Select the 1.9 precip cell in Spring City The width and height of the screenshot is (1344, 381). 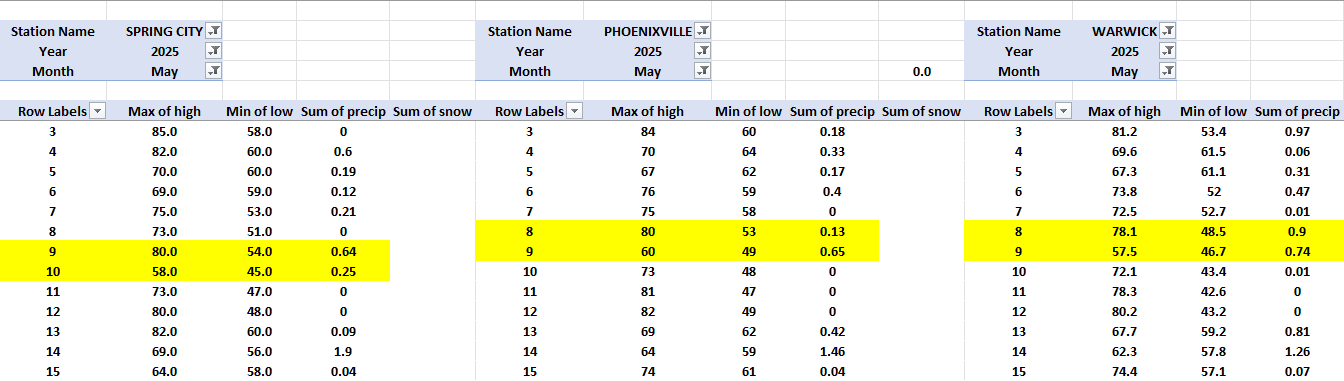[344, 351]
